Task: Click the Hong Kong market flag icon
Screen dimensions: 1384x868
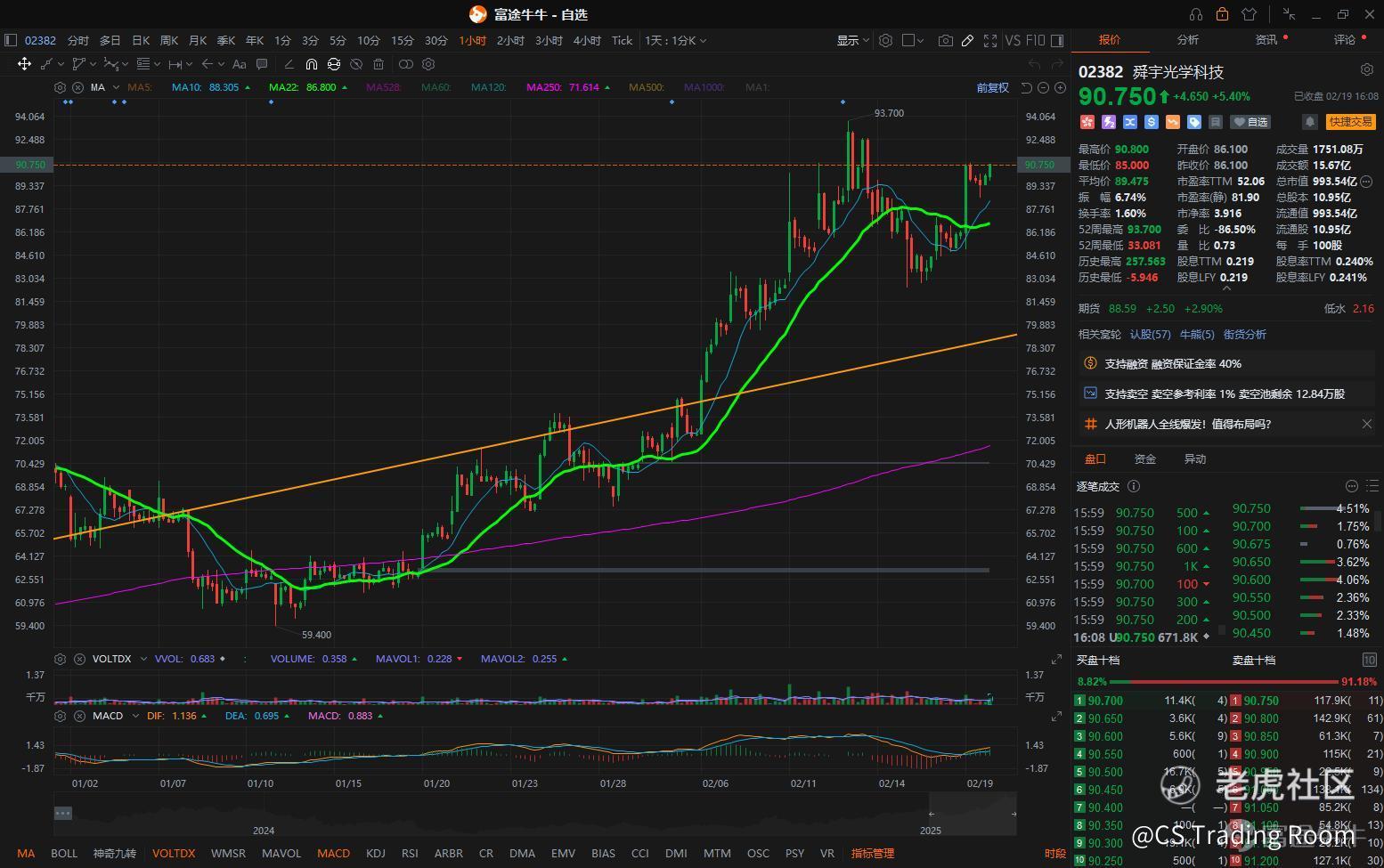Action: (1087, 122)
